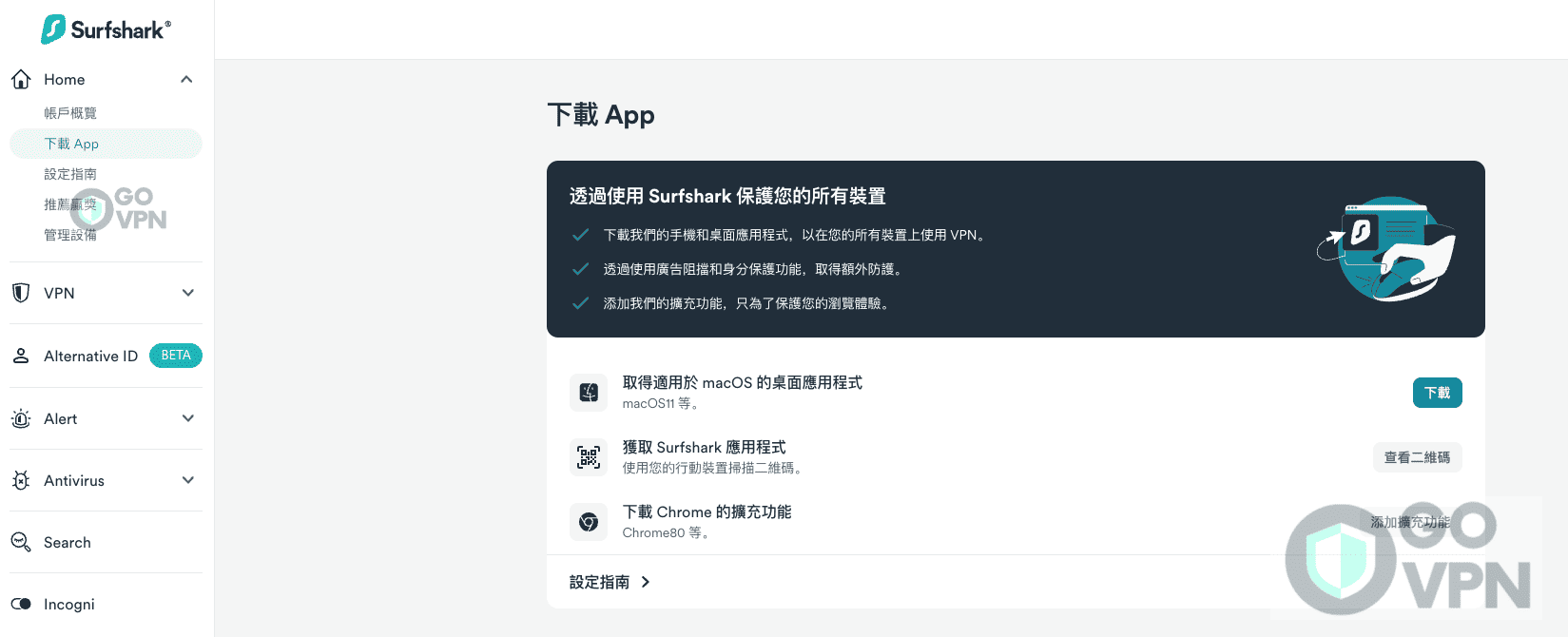Viewport: 1568px width, 637px height.
Task: Click the Surfshark logo
Action: click(x=106, y=29)
